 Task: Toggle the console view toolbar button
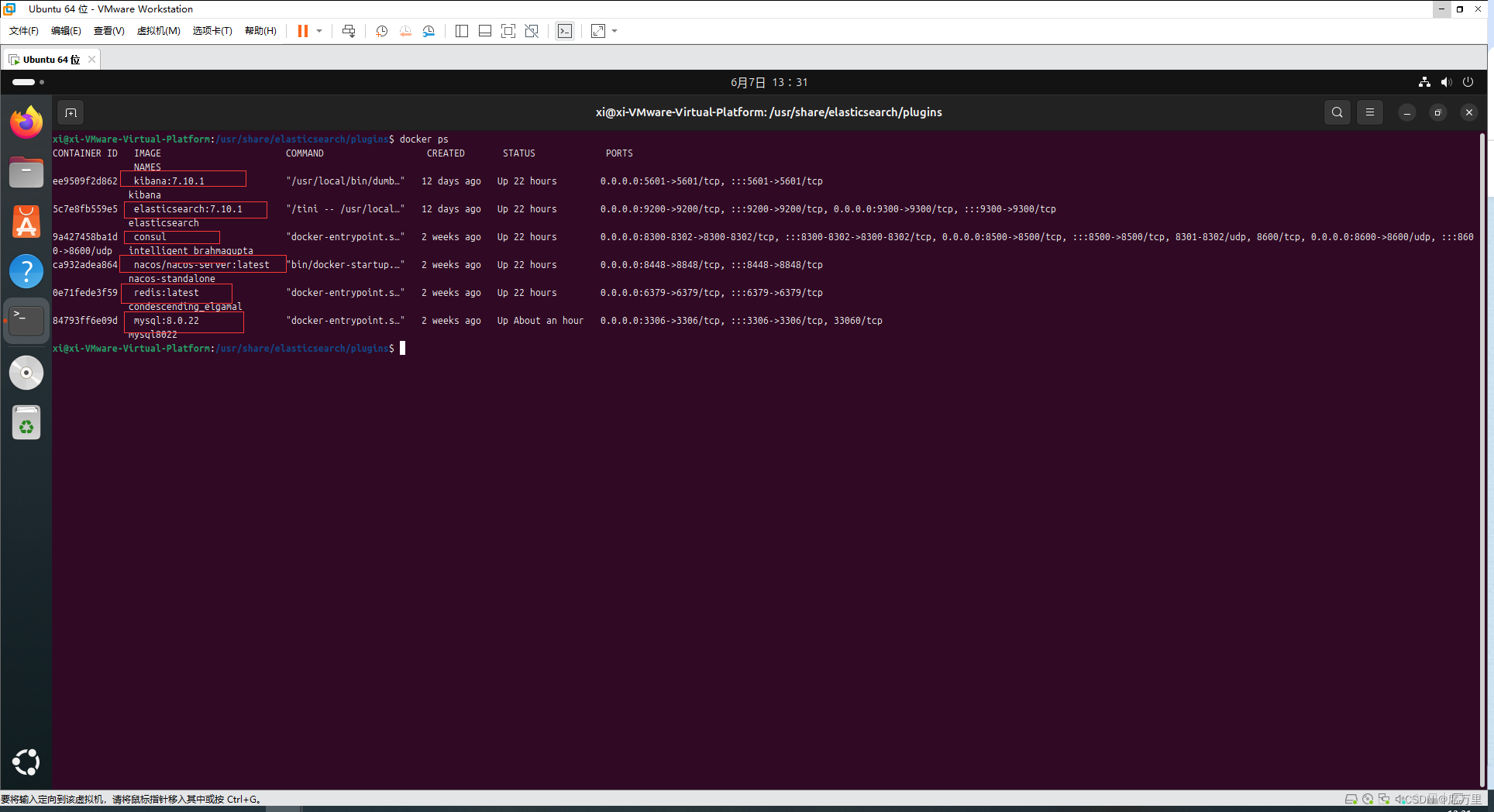pyautogui.click(x=565, y=31)
